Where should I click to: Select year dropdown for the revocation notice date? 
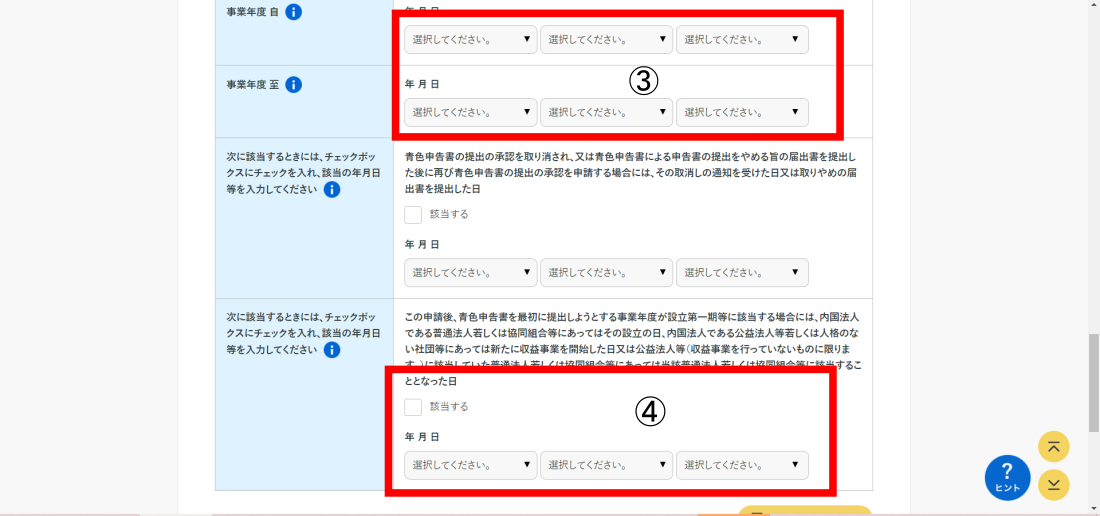[470, 272]
